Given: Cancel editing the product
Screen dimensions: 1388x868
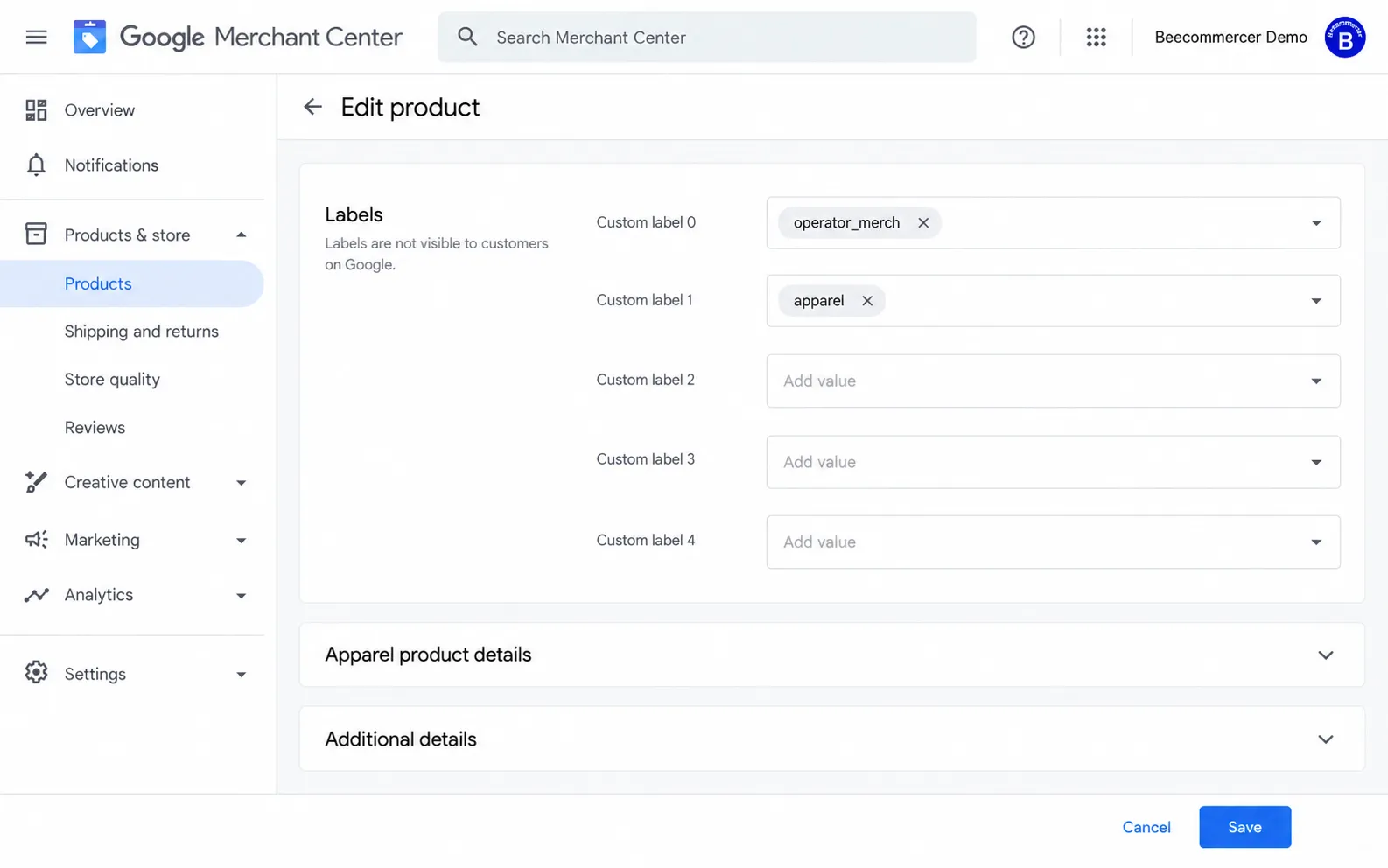Looking at the screenshot, I should pos(1146,827).
